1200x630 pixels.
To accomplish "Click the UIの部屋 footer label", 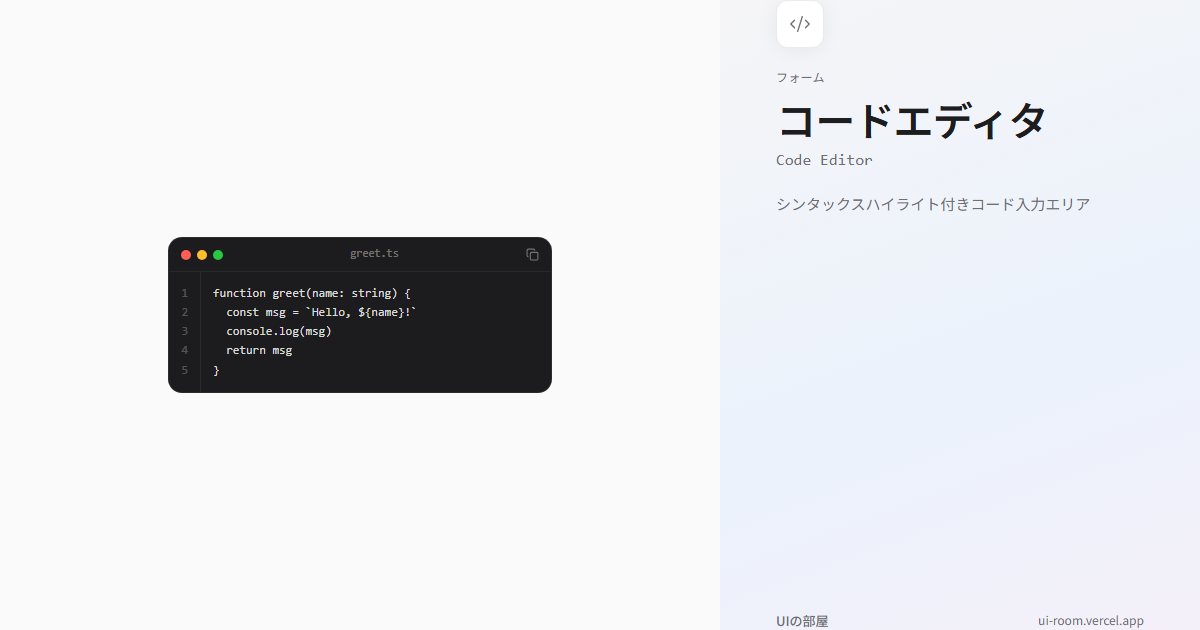I will [802, 621].
